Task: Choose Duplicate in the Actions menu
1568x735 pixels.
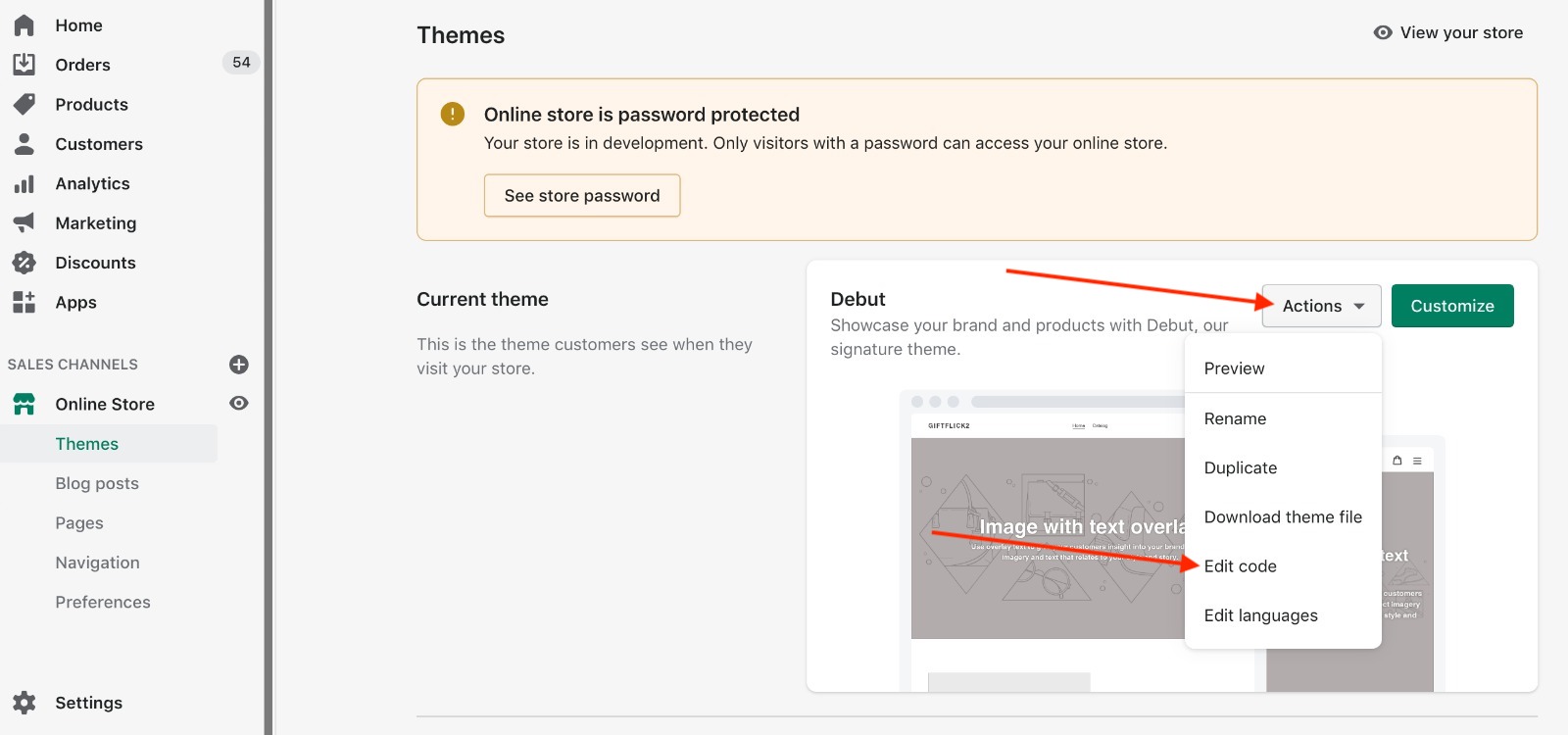Action: point(1240,468)
